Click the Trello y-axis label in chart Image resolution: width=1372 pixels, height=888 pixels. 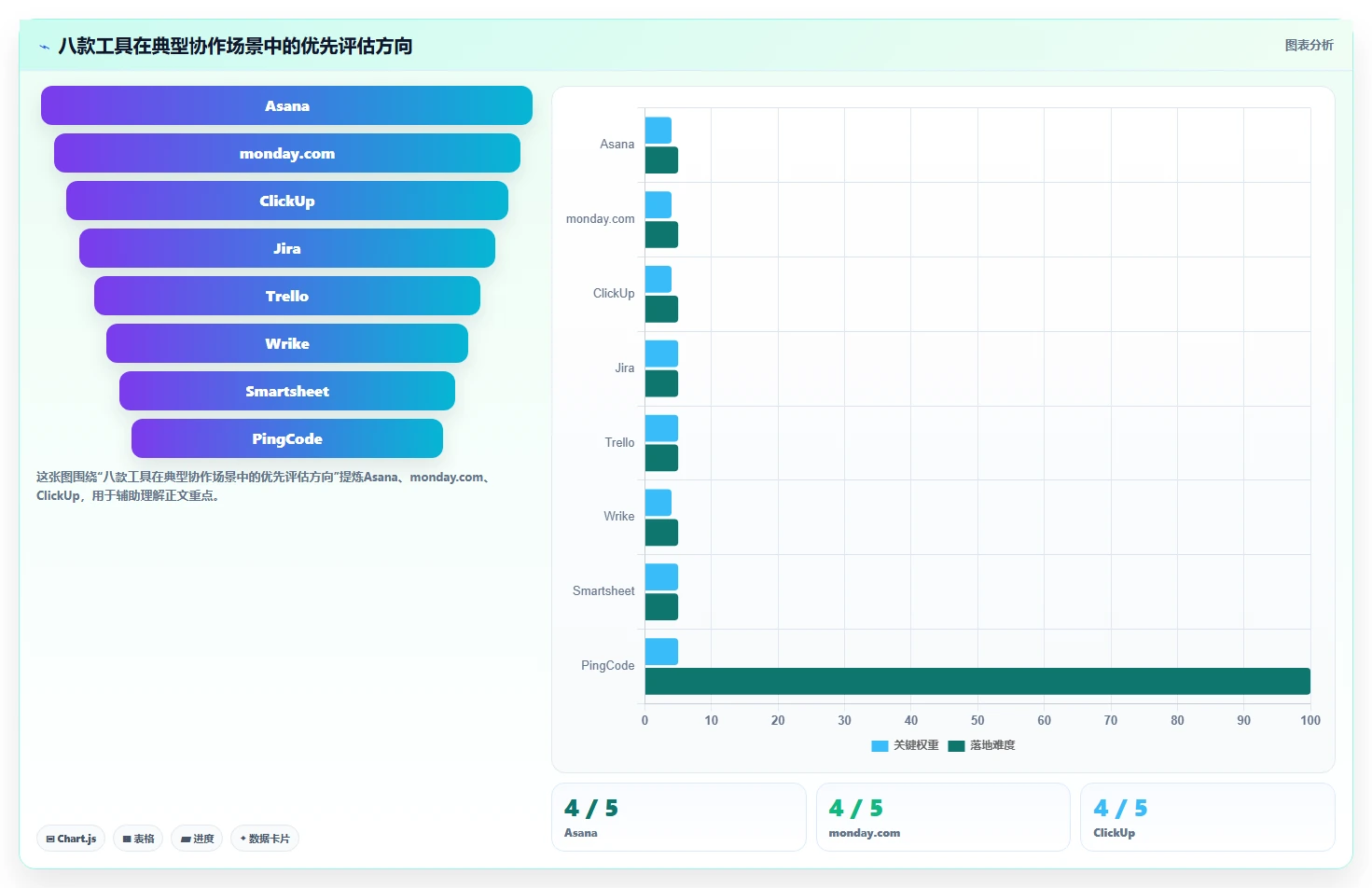(619, 443)
